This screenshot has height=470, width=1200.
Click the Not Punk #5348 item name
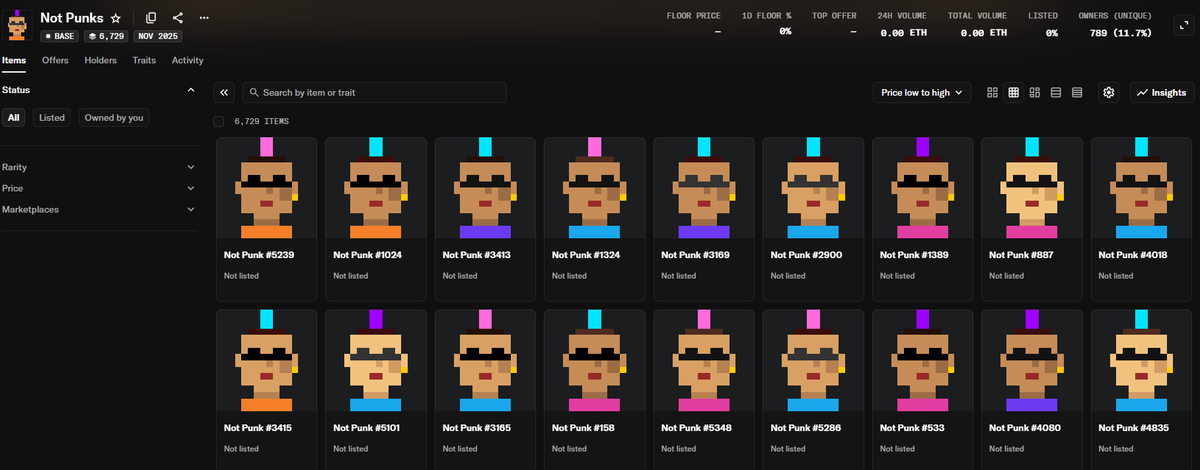[x=695, y=428]
